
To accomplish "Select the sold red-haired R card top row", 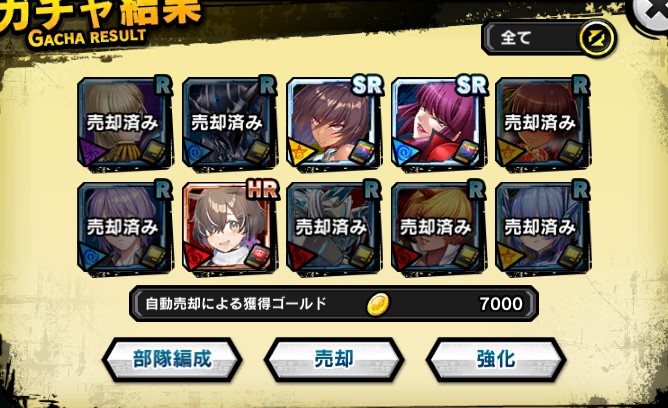I will tap(544, 124).
